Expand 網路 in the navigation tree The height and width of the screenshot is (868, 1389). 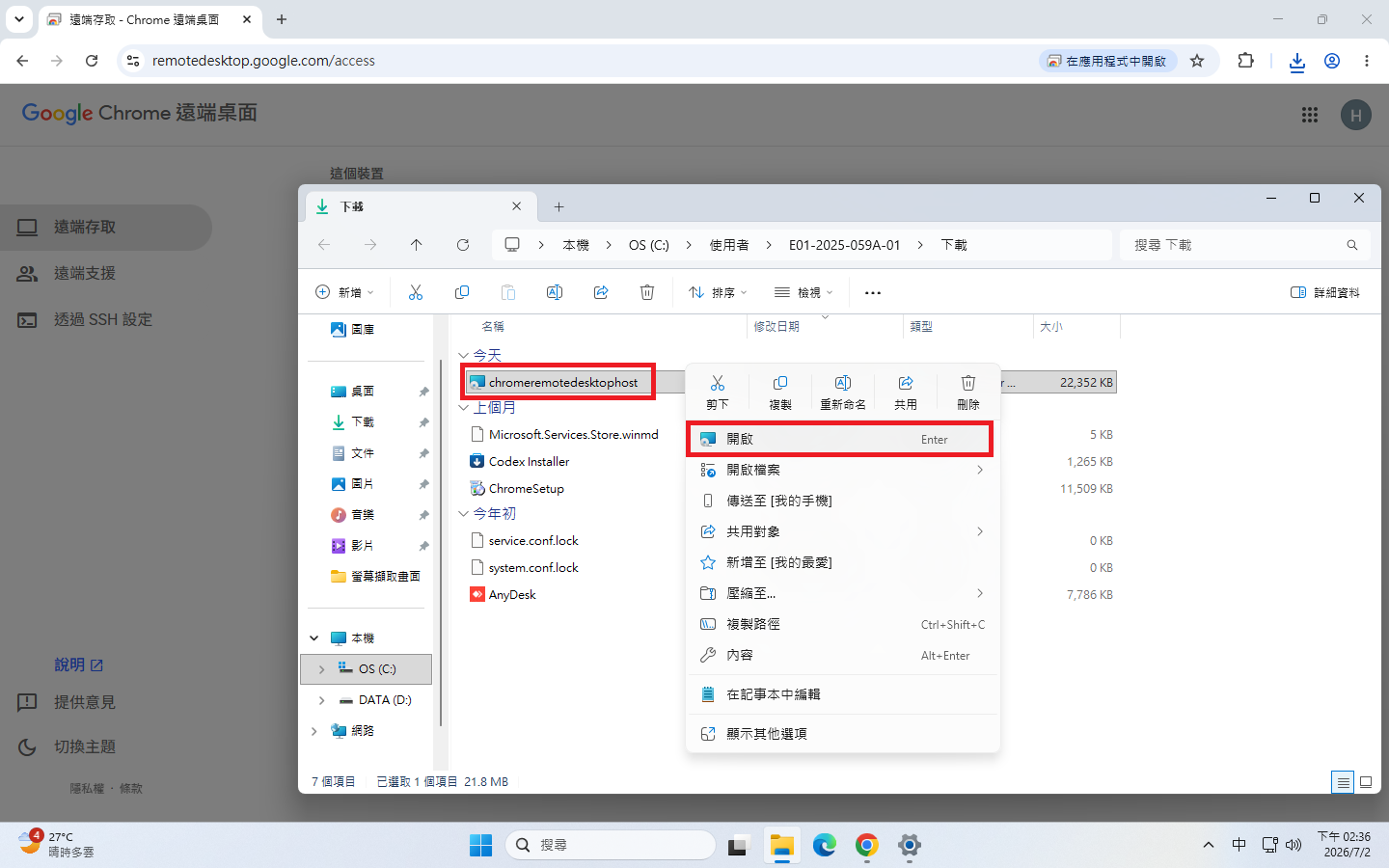(x=314, y=731)
